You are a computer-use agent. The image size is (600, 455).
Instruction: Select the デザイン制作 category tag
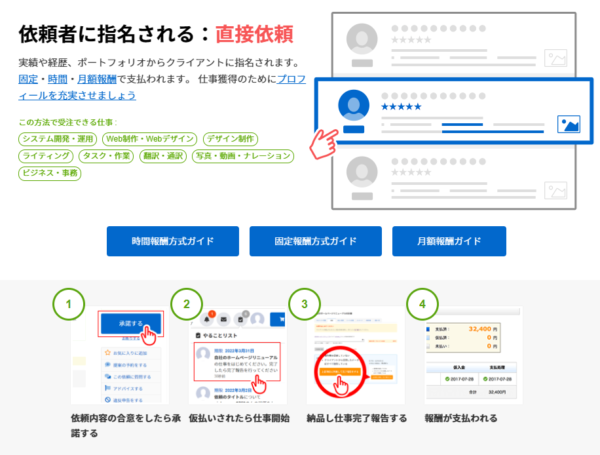coord(230,139)
